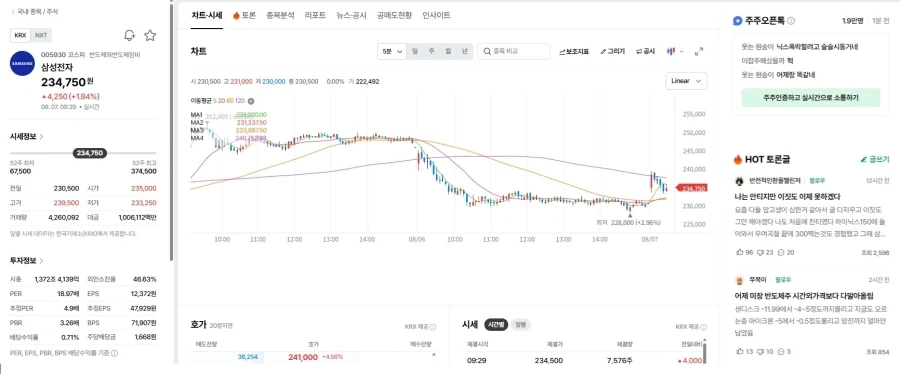The image size is (900, 374).
Task: Open the 차트·시세 tab
Action: [207, 15]
